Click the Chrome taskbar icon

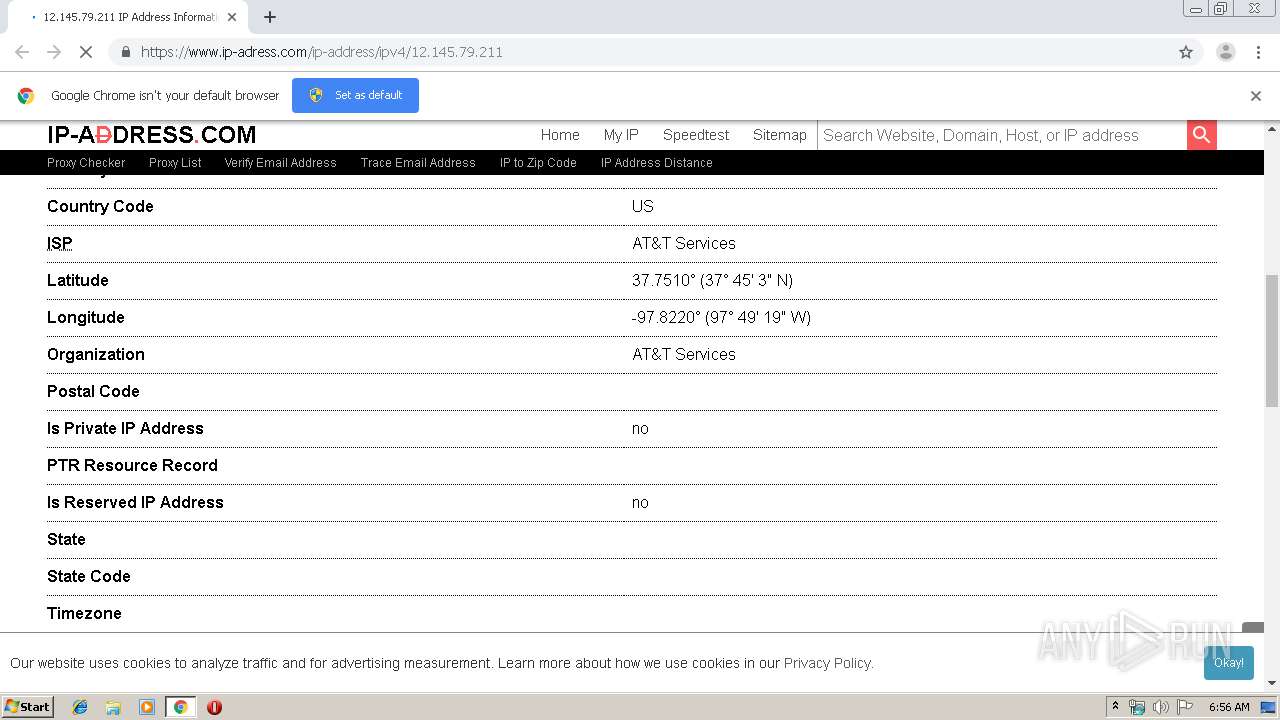tap(180, 707)
